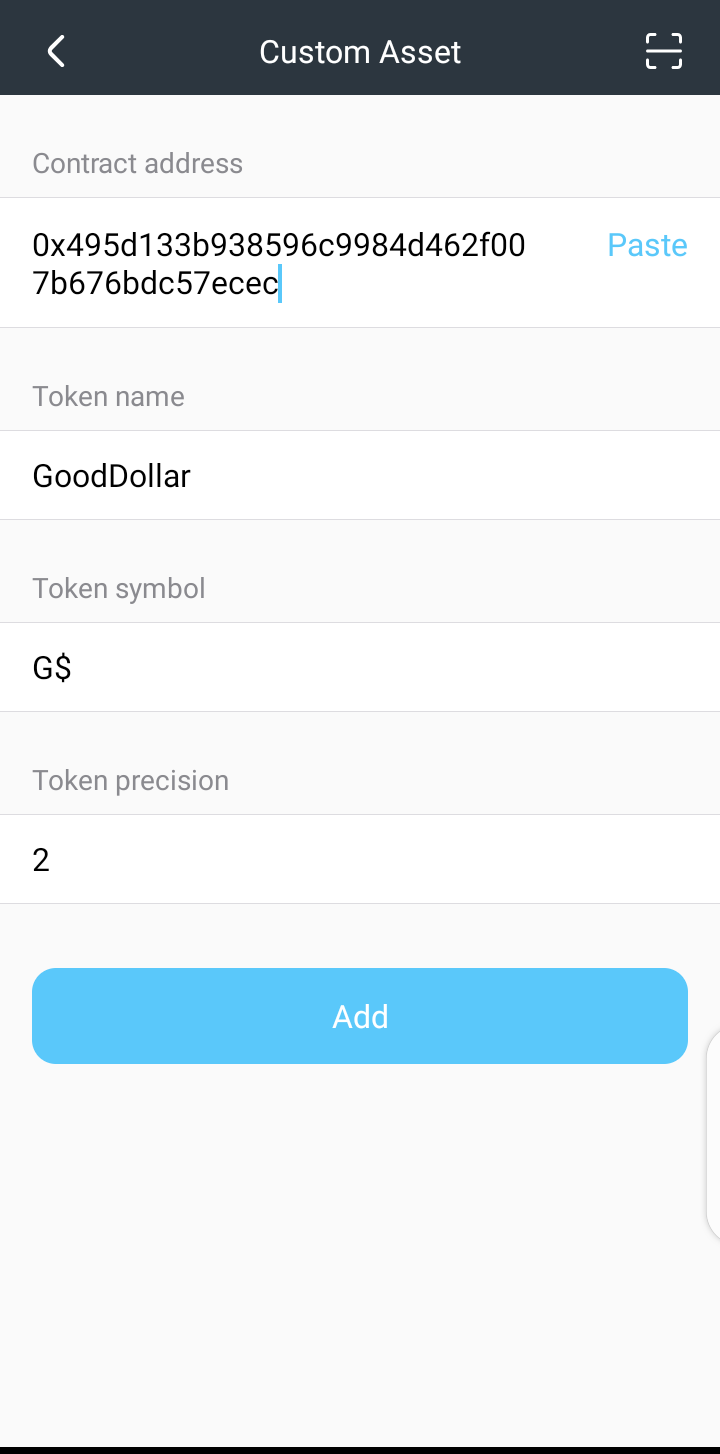This screenshot has height=1454, width=720.
Task: Edit the G$ token symbol field
Action: (52, 668)
